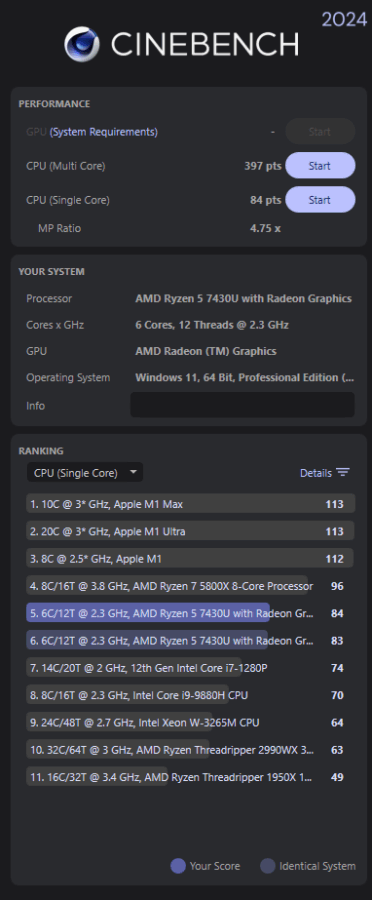
Task: Click the 397 pts multi core score
Action: (x=263, y=166)
